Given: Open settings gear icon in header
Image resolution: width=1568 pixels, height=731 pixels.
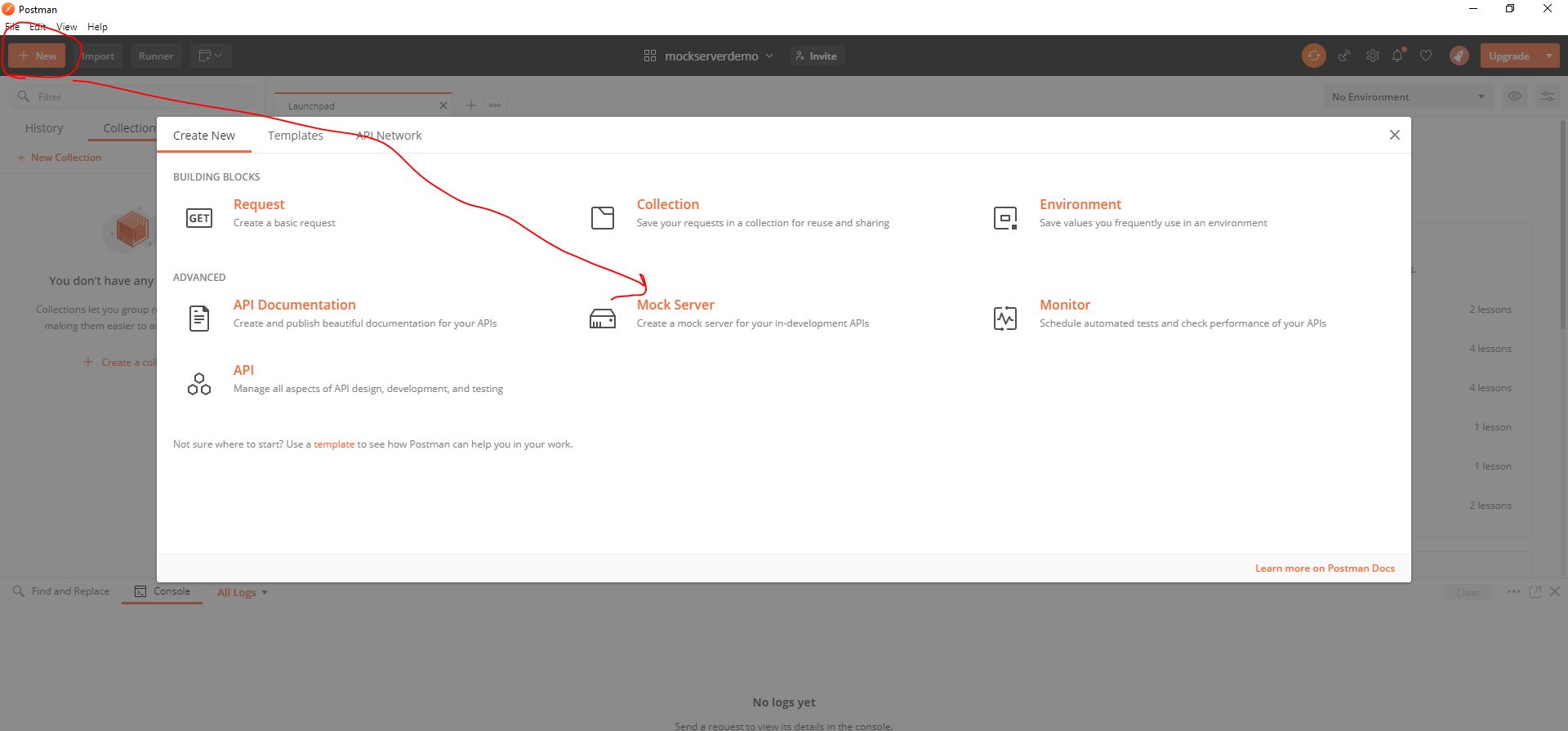Looking at the screenshot, I should coord(1373,56).
